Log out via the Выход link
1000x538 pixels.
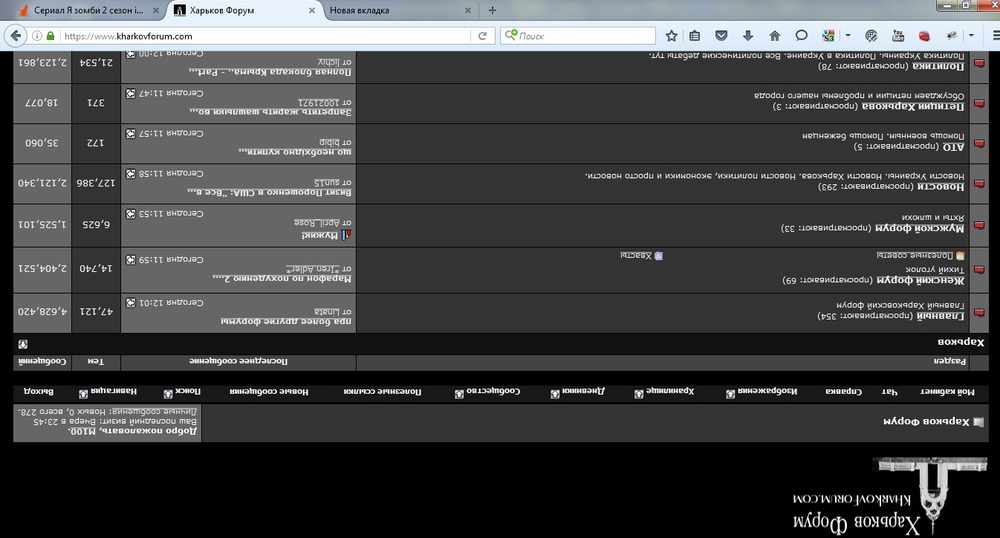tap(38, 391)
